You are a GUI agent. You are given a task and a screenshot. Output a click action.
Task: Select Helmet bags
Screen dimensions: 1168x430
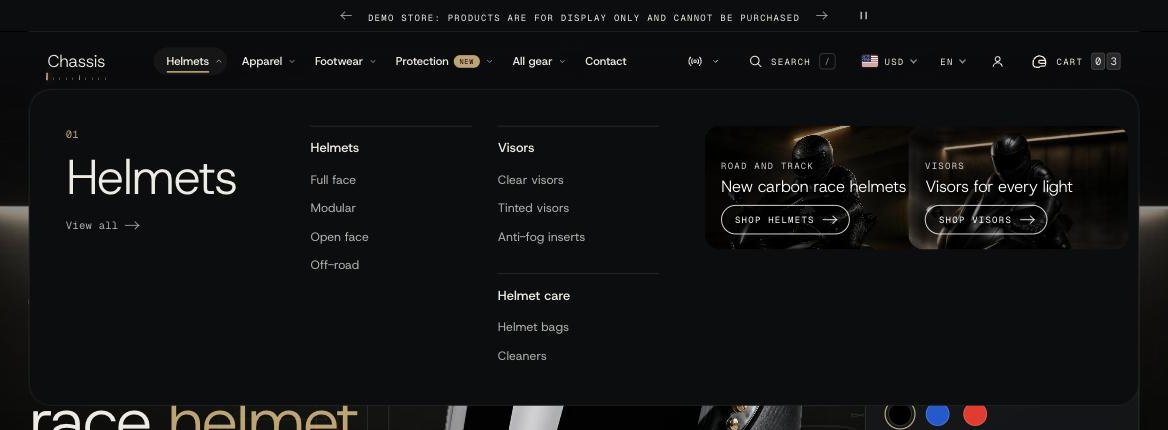[533, 327]
